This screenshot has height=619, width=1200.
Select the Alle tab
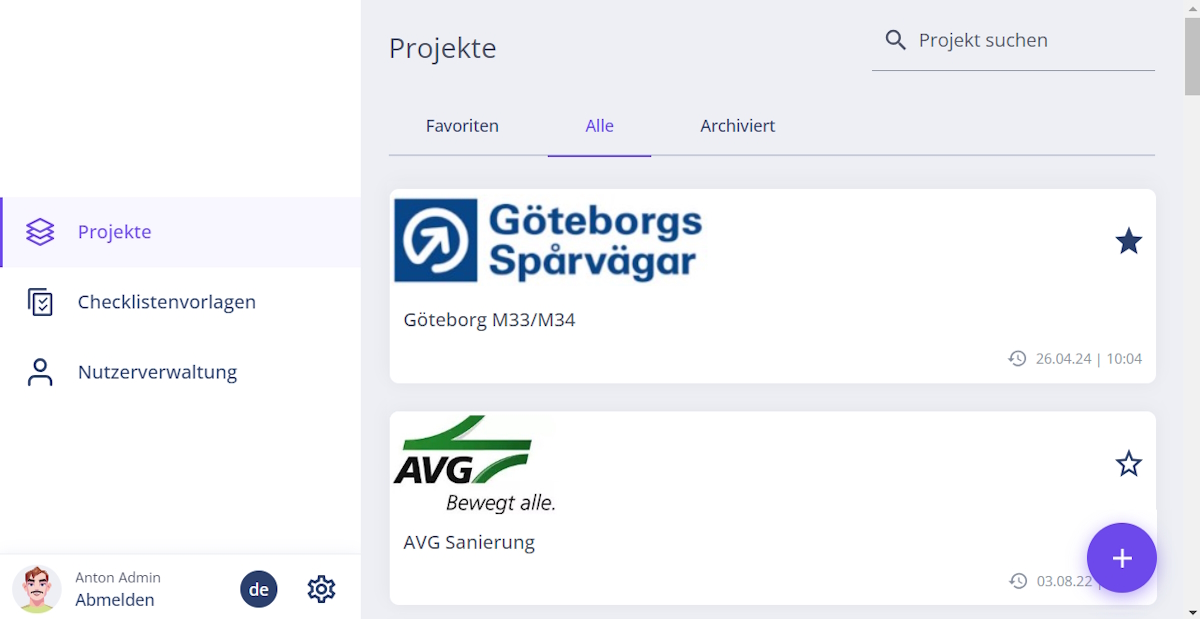tap(599, 126)
